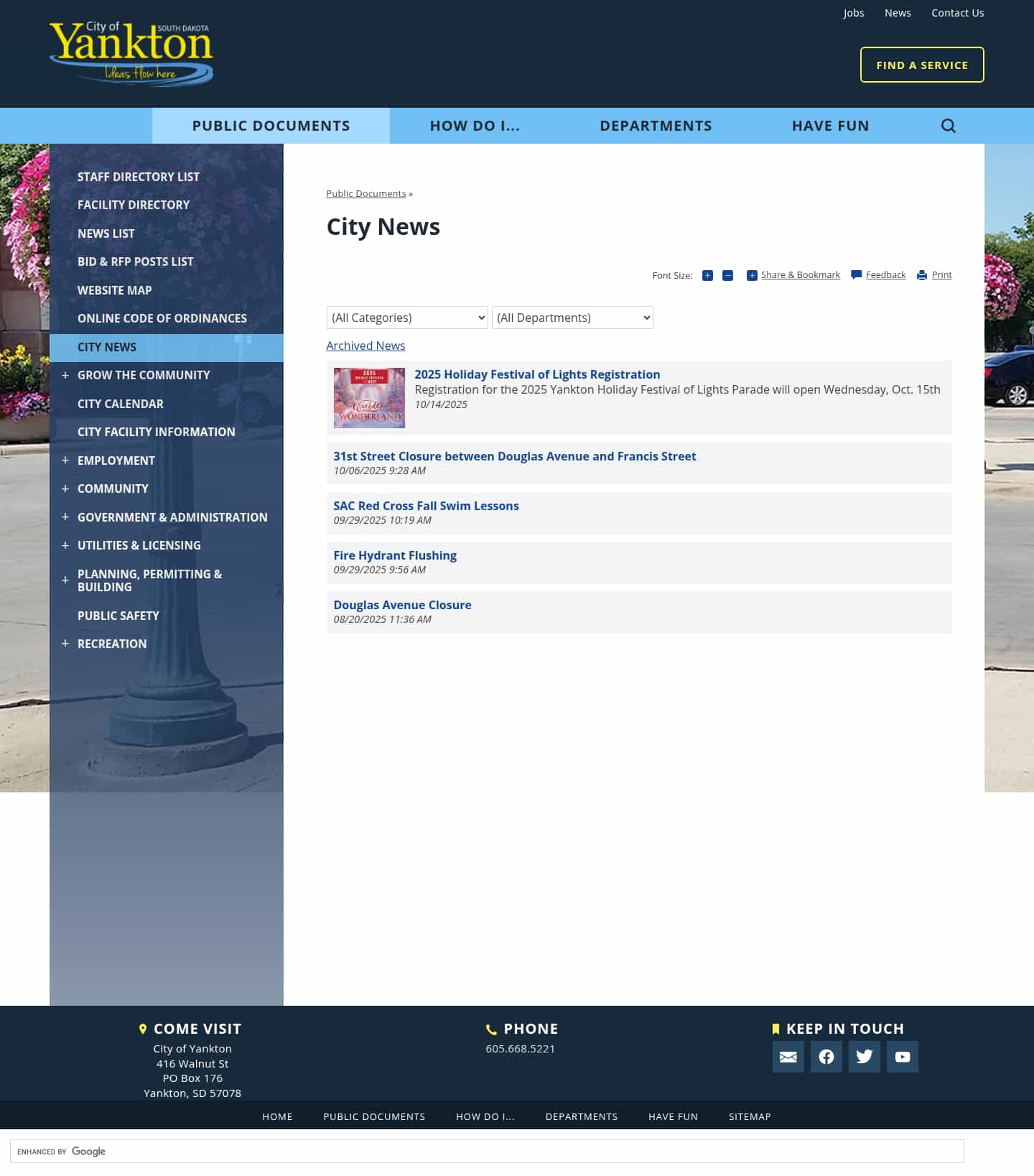Screen dimensions: 1034x1176
Task: Click the Holiday Festival of Lights thumbnail
Action: pyautogui.click(x=369, y=398)
